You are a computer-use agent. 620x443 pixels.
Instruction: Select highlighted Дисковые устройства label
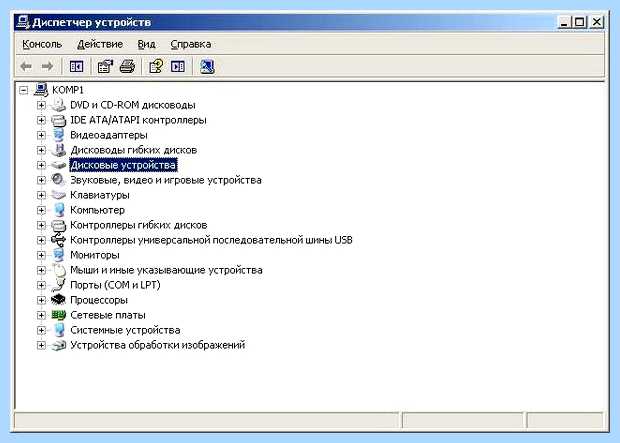pyautogui.click(x=123, y=165)
